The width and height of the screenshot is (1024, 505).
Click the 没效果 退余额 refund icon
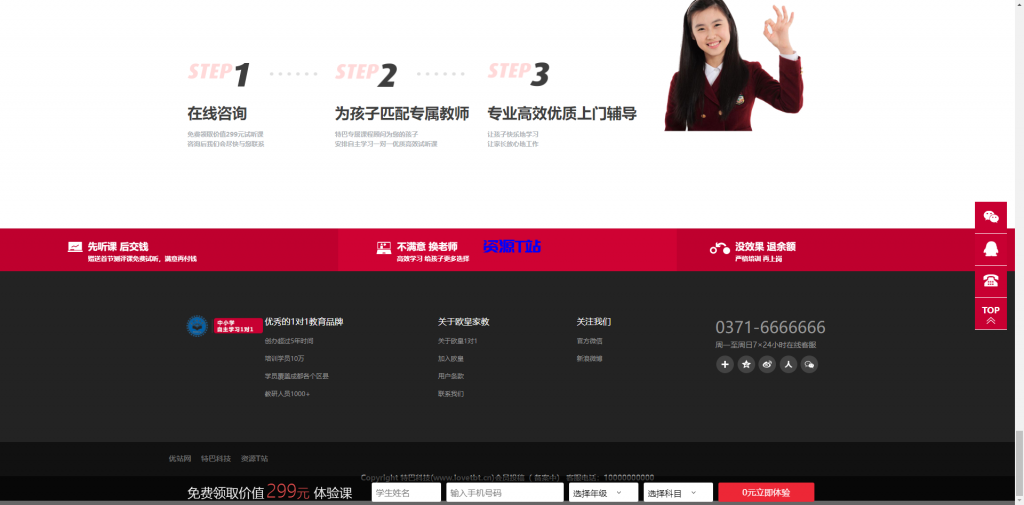720,248
